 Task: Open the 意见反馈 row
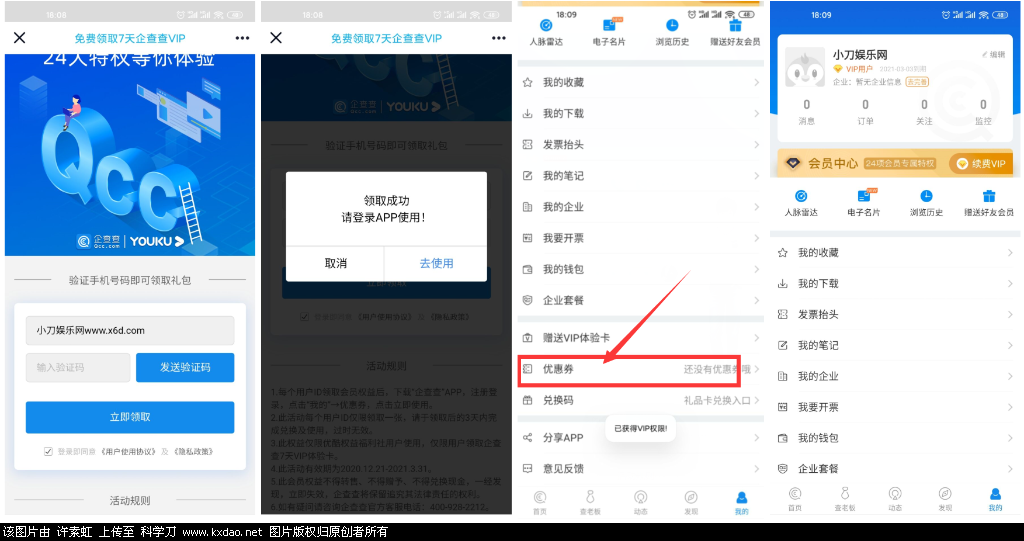(641, 468)
